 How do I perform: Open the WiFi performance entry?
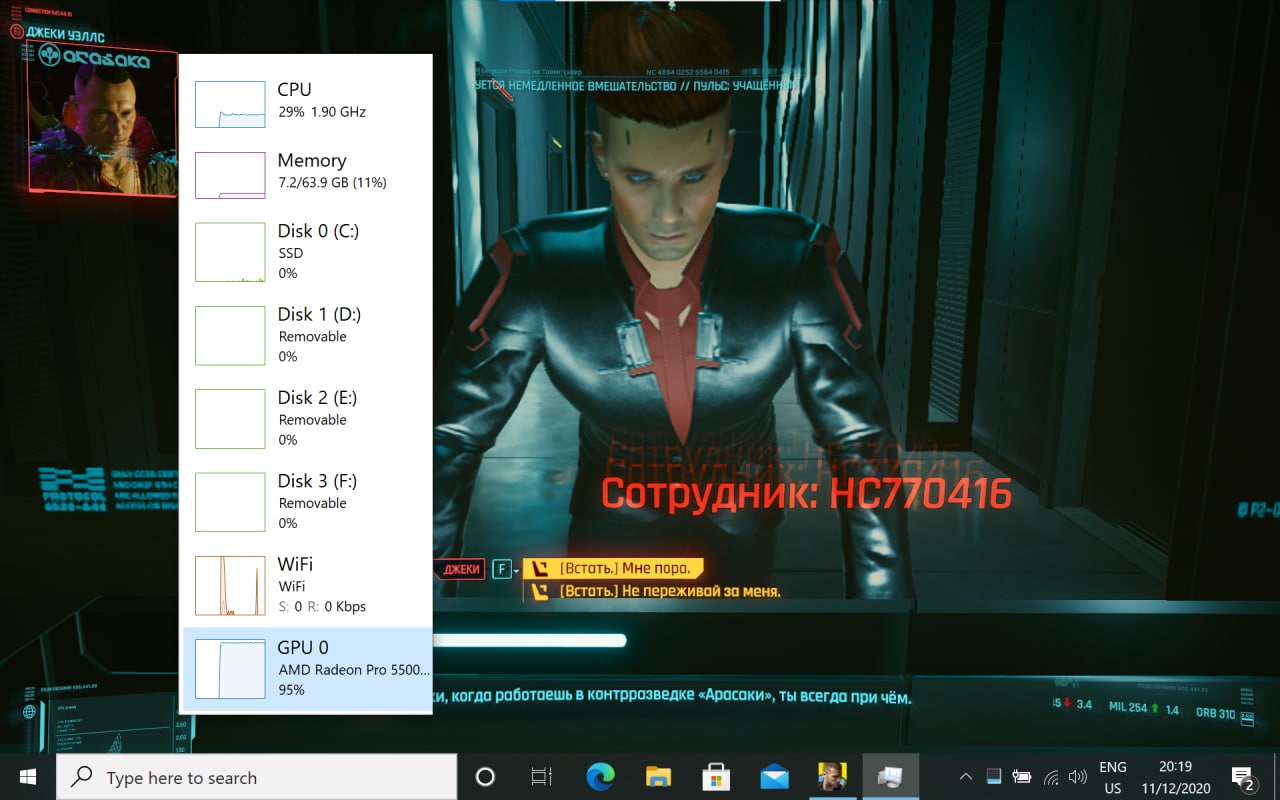[x=307, y=585]
